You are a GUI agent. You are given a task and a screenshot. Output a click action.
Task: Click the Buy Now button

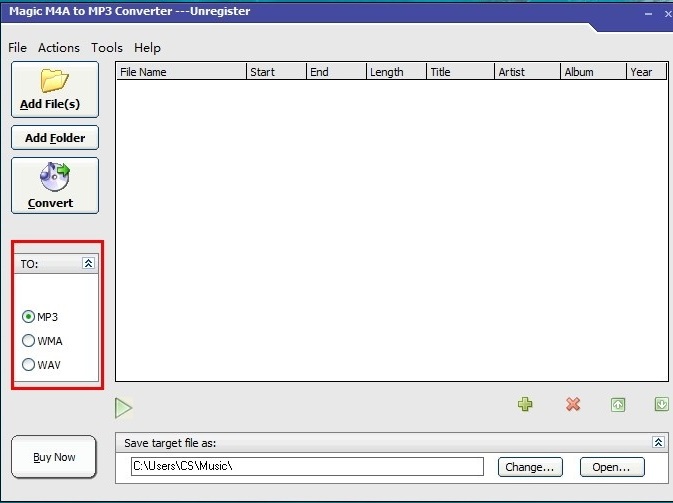54,457
